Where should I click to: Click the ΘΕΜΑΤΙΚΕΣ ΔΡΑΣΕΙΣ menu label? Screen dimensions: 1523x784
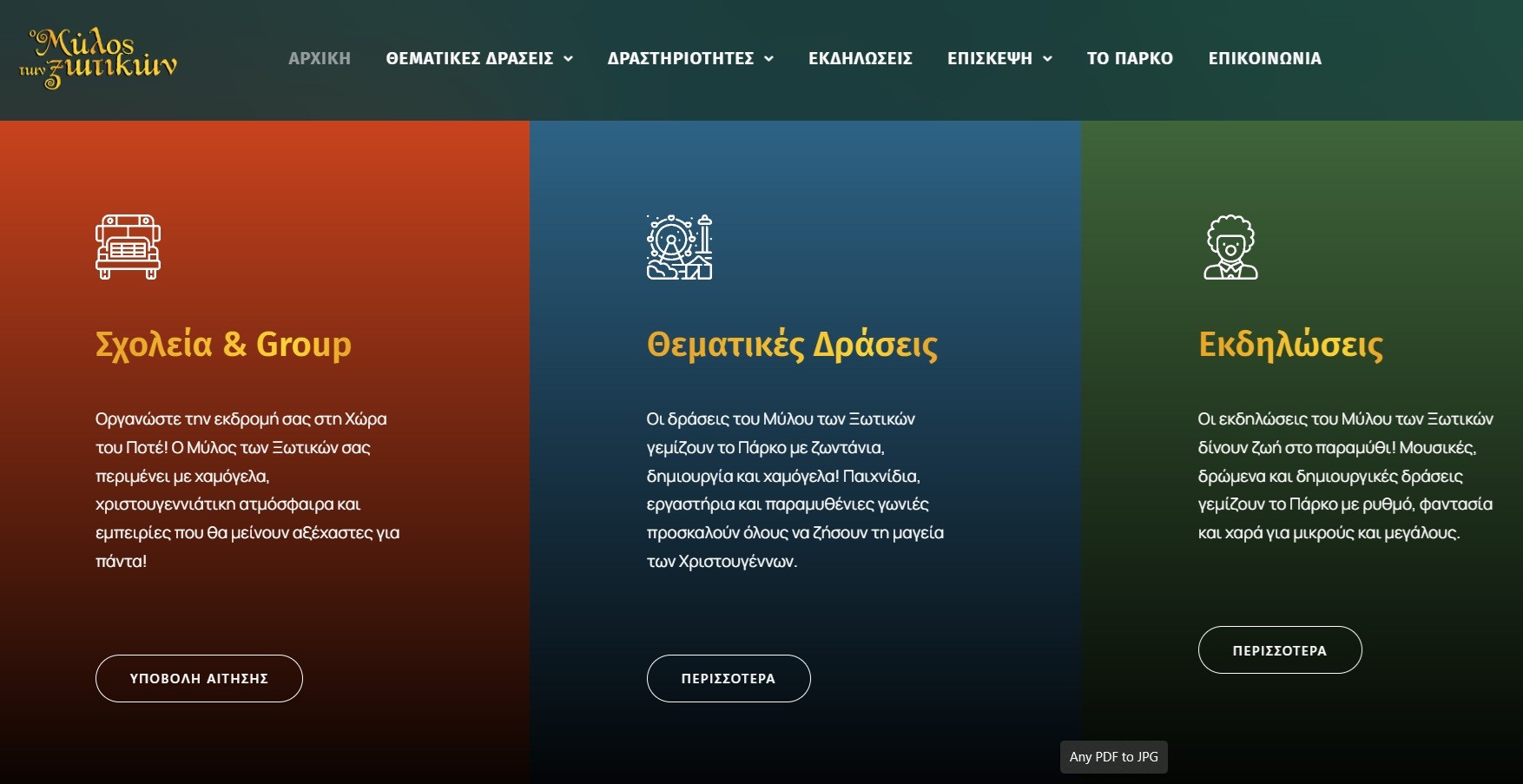[x=469, y=58]
